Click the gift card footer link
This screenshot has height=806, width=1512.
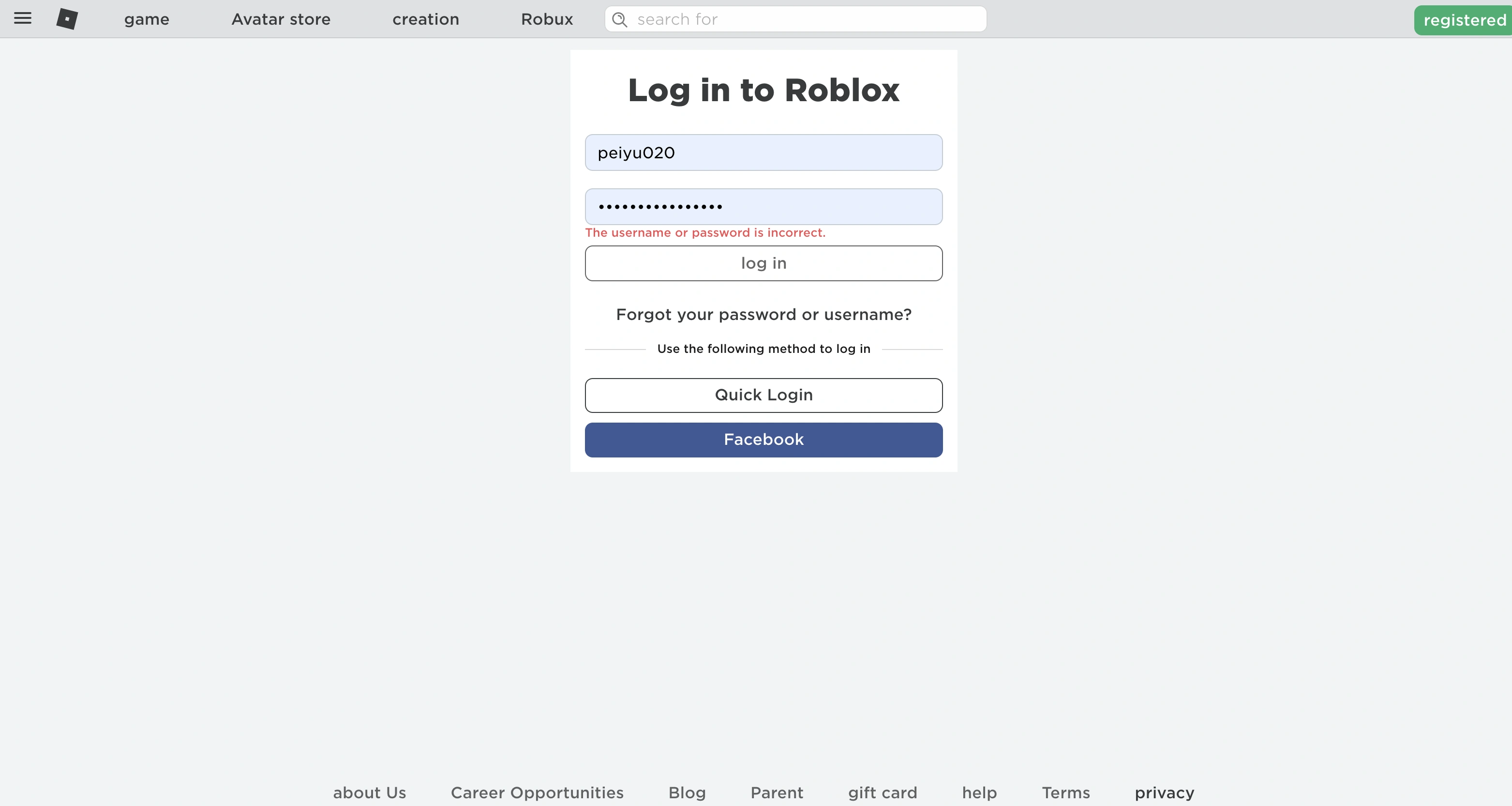[882, 792]
